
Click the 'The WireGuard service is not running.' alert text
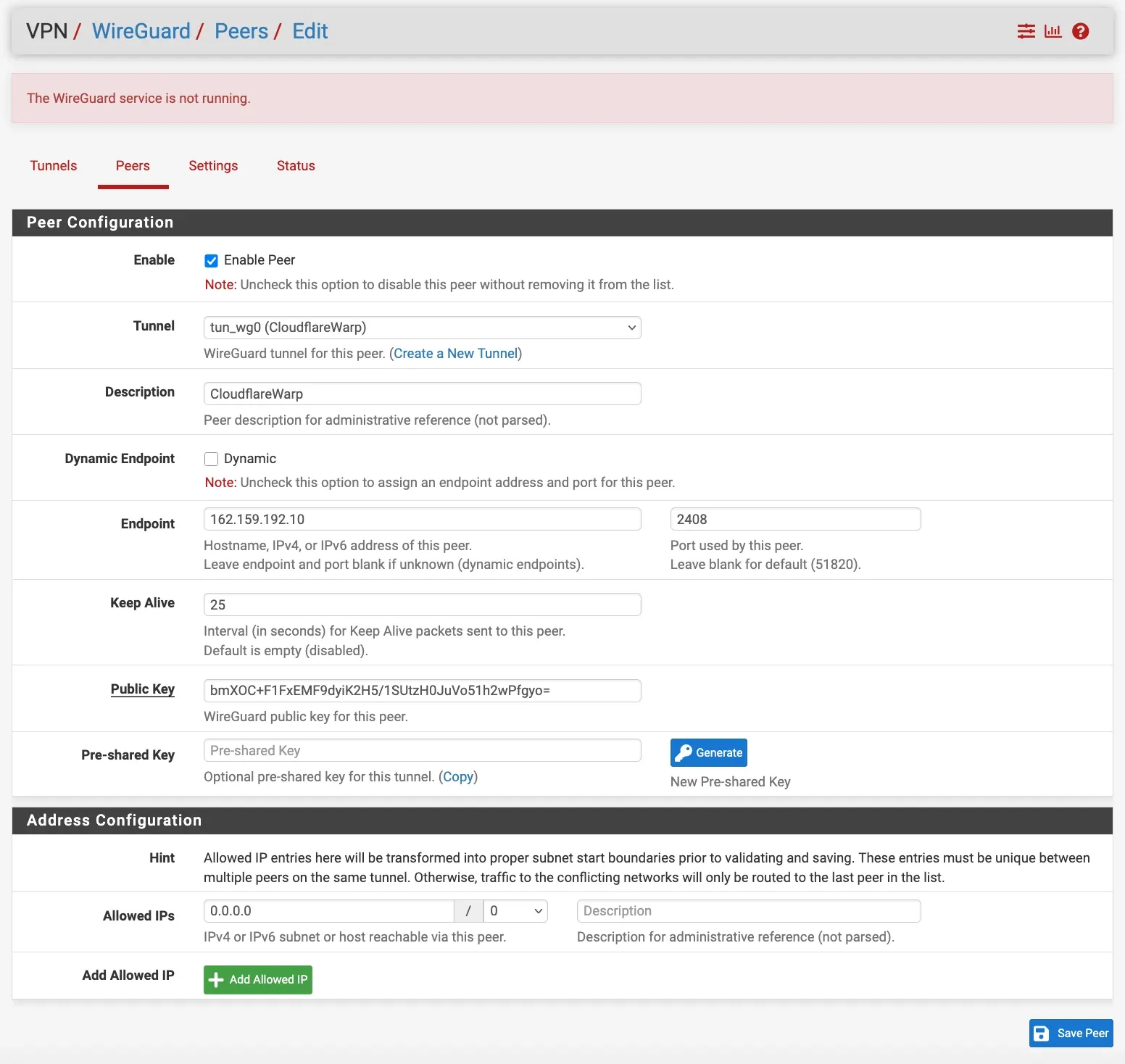[x=138, y=99]
